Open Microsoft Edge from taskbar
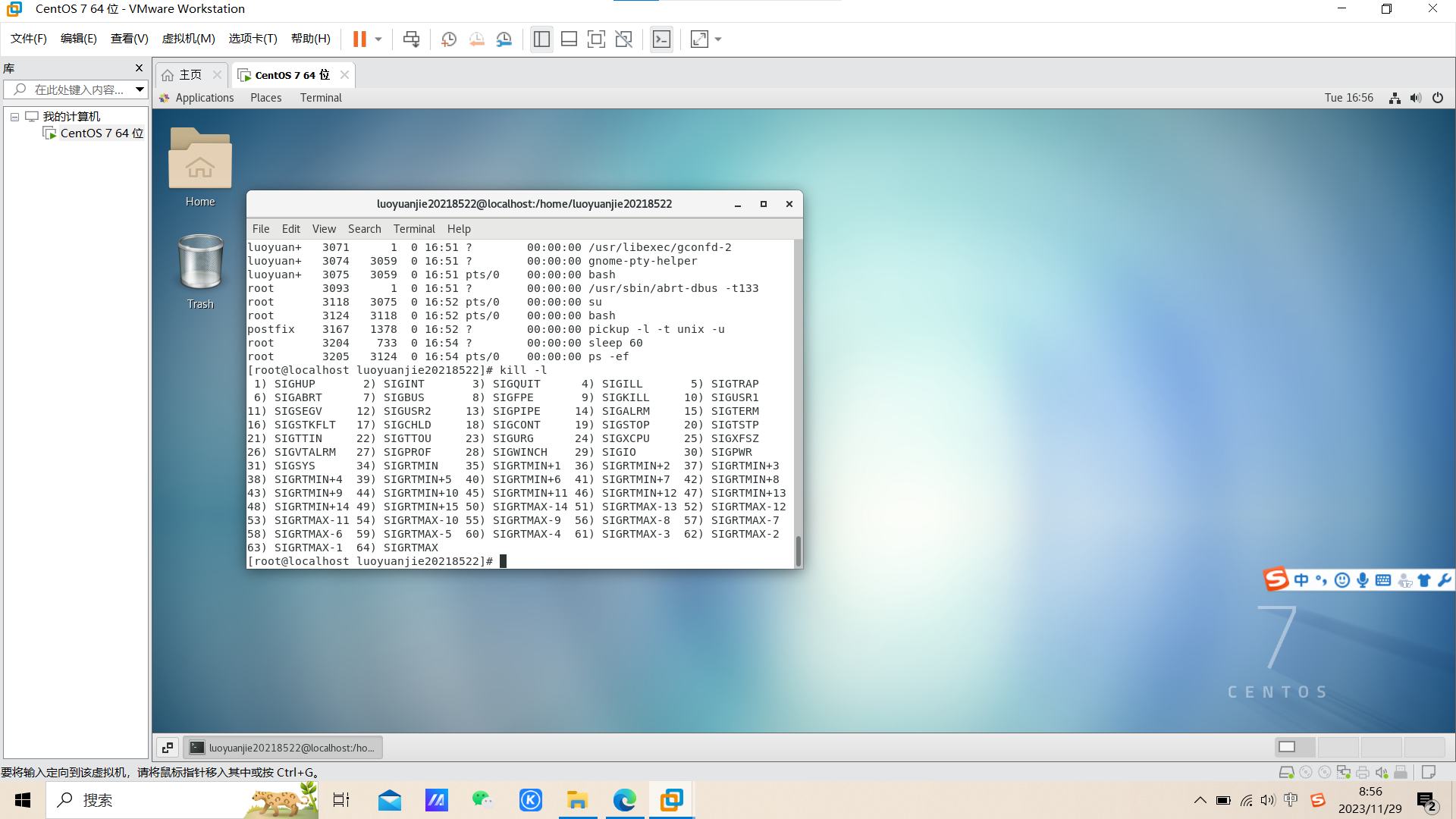This screenshot has height=819, width=1456. coord(625,800)
